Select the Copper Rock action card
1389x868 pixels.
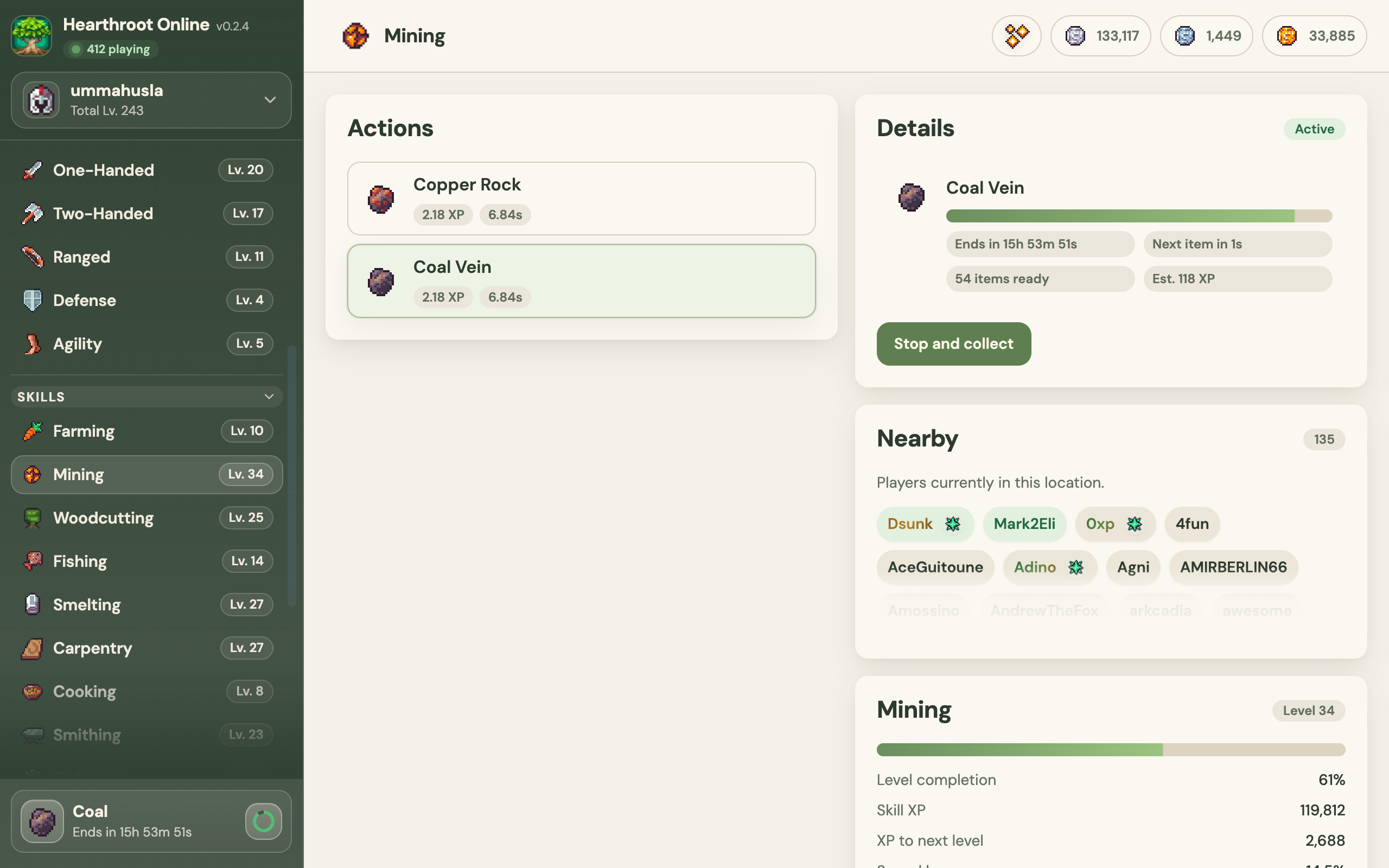tap(582, 199)
